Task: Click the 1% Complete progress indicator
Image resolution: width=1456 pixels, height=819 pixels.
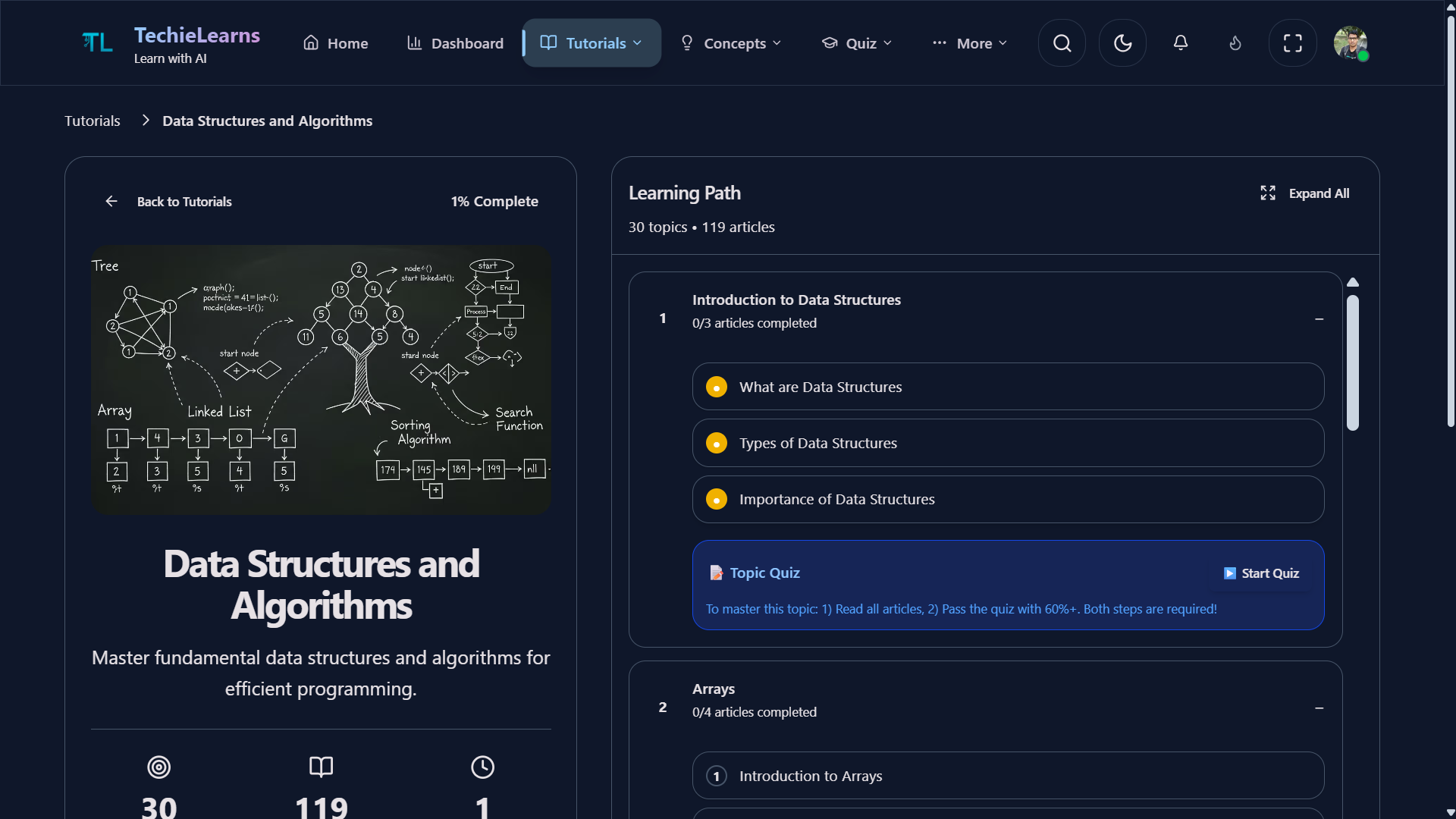Action: pos(494,201)
